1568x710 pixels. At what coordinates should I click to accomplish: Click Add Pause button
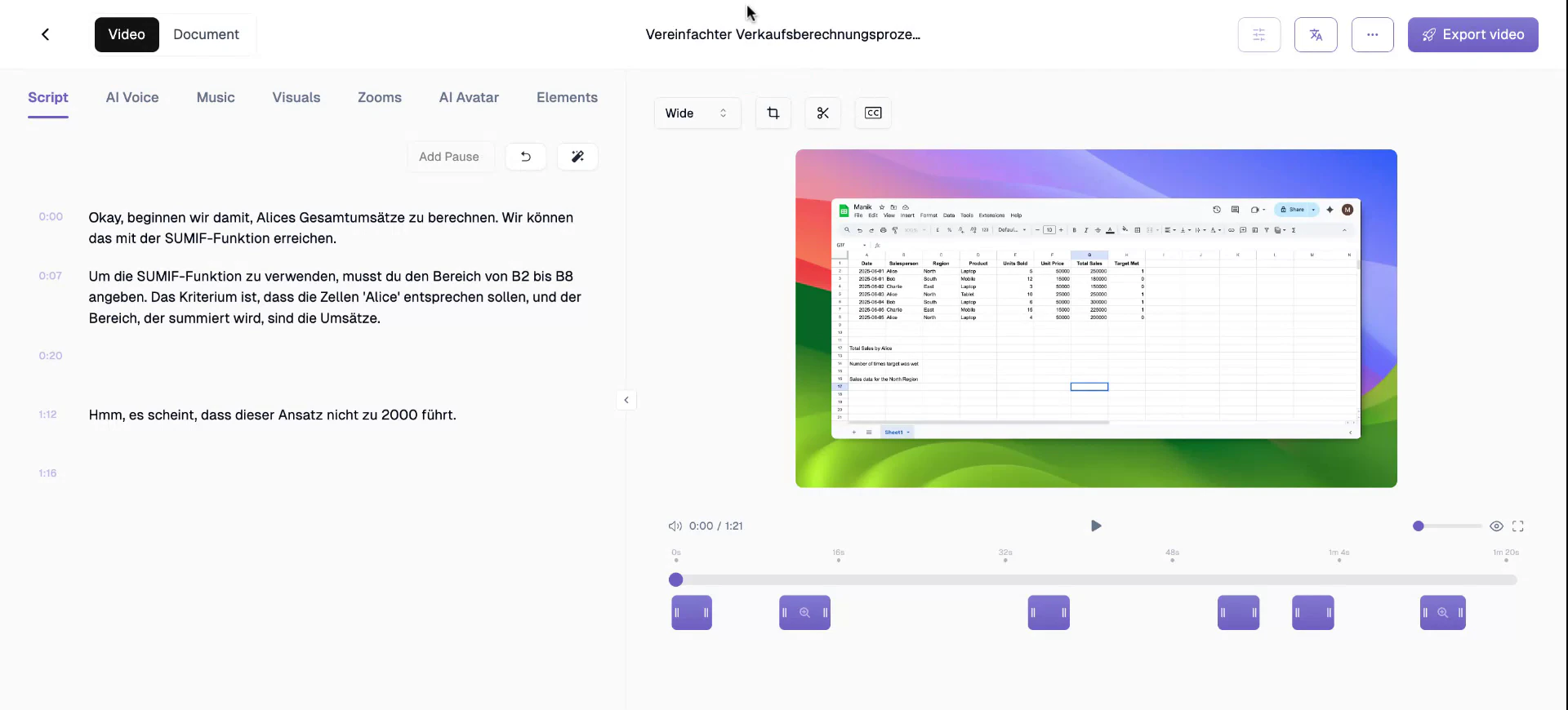point(449,157)
